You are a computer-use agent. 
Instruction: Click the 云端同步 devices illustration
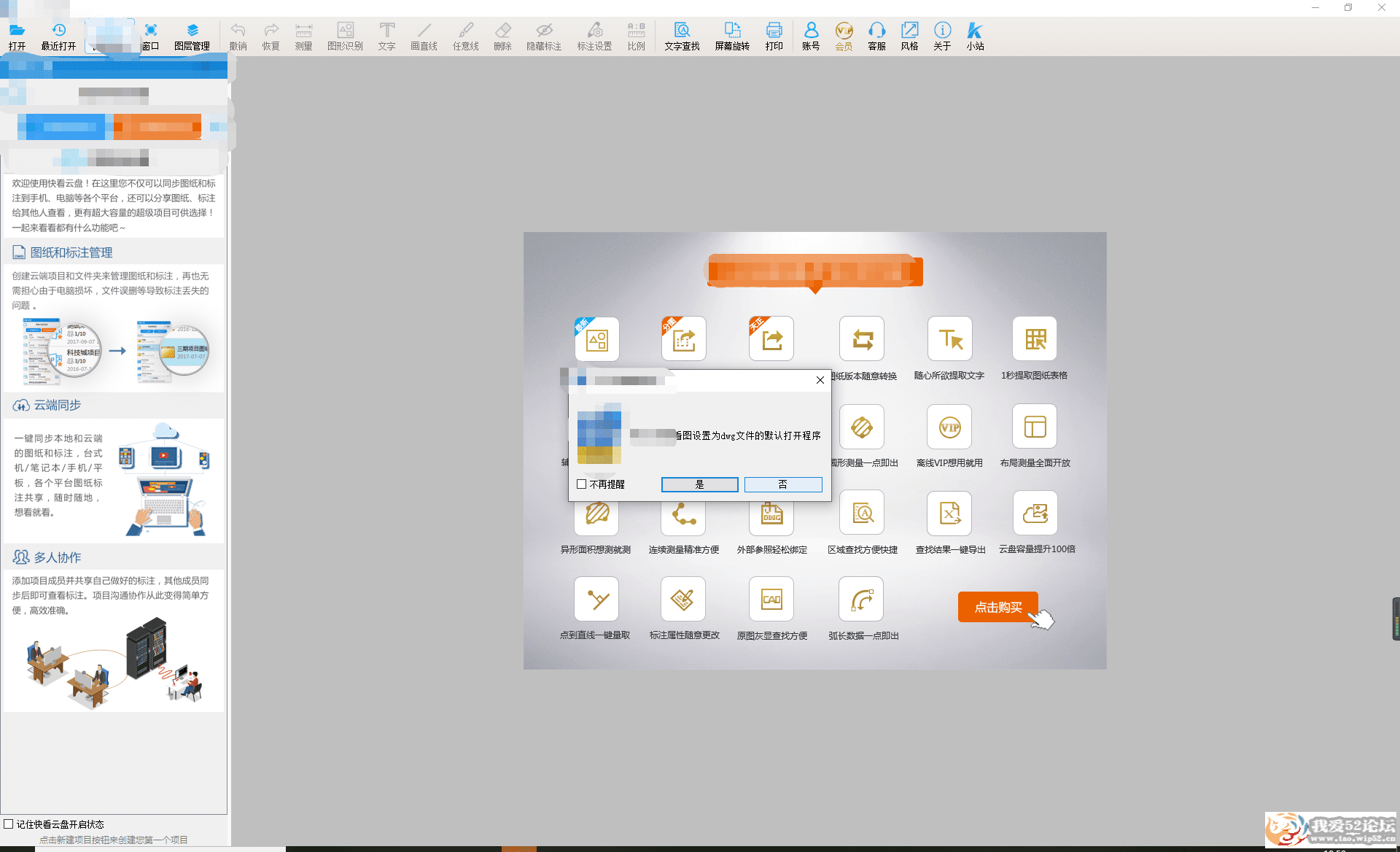(165, 479)
